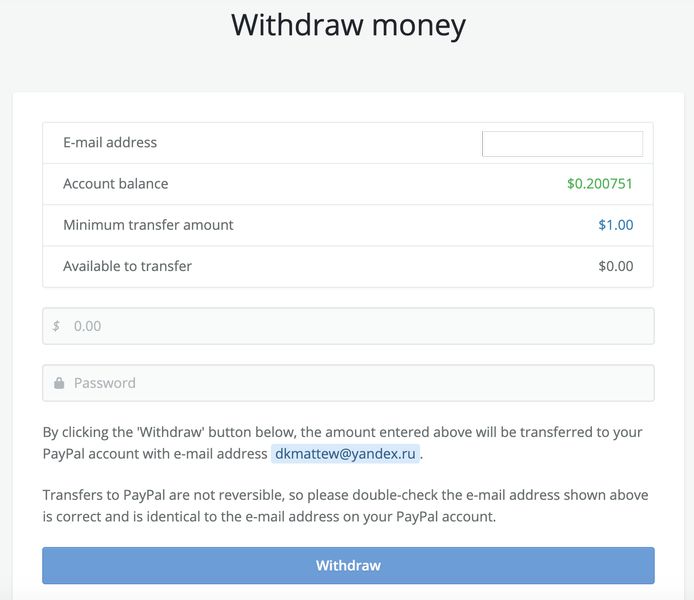
Task: Select the green $0.200751 account balance value
Action: coord(599,184)
